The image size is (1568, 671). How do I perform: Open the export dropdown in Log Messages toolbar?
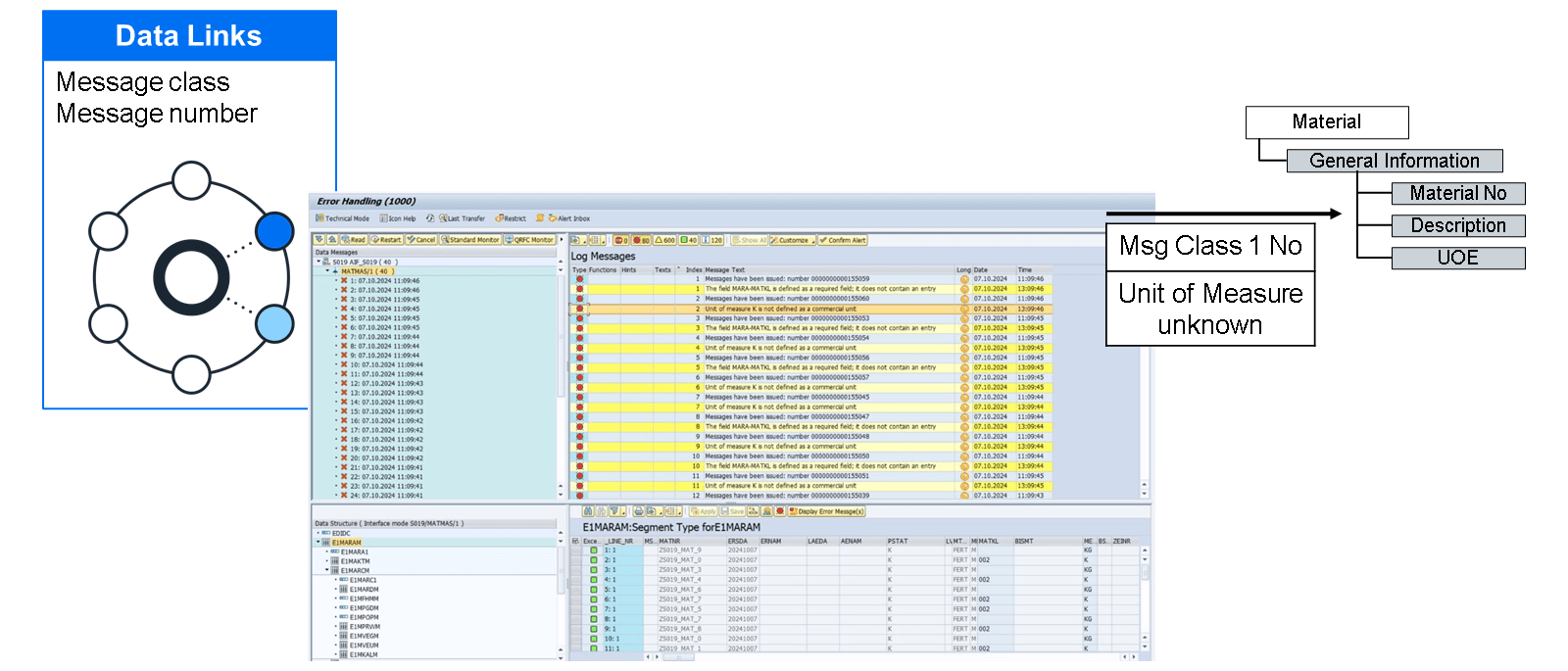578,240
